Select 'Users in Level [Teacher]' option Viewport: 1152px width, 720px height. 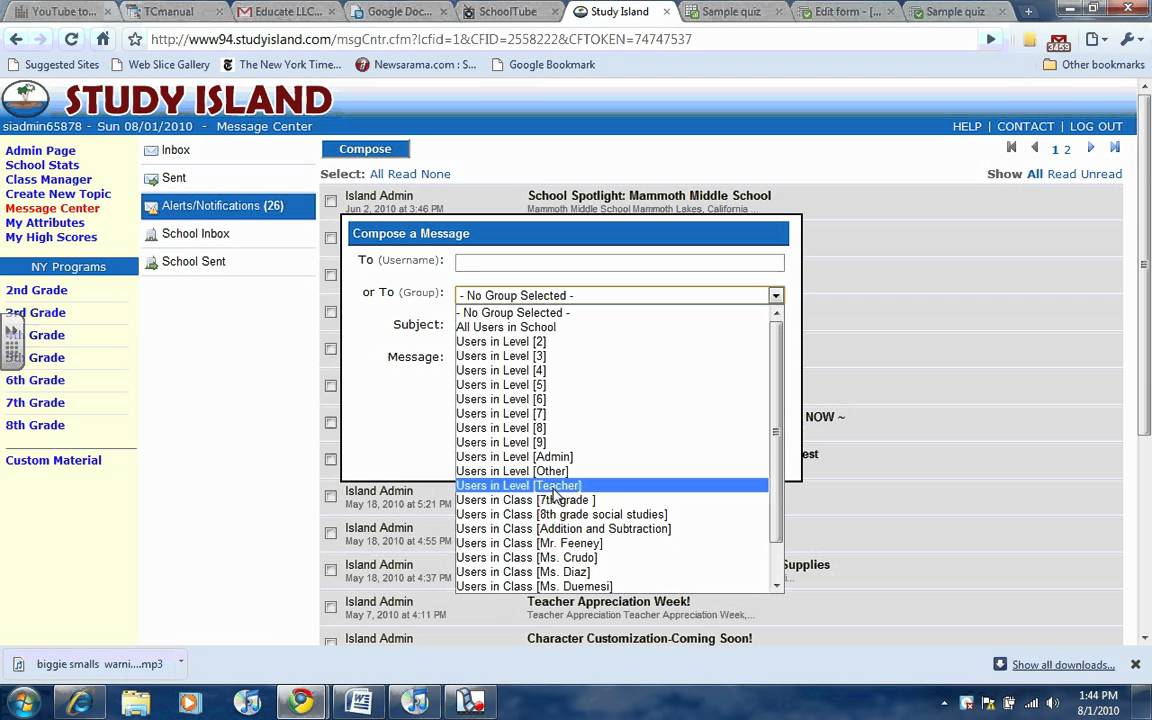611,486
